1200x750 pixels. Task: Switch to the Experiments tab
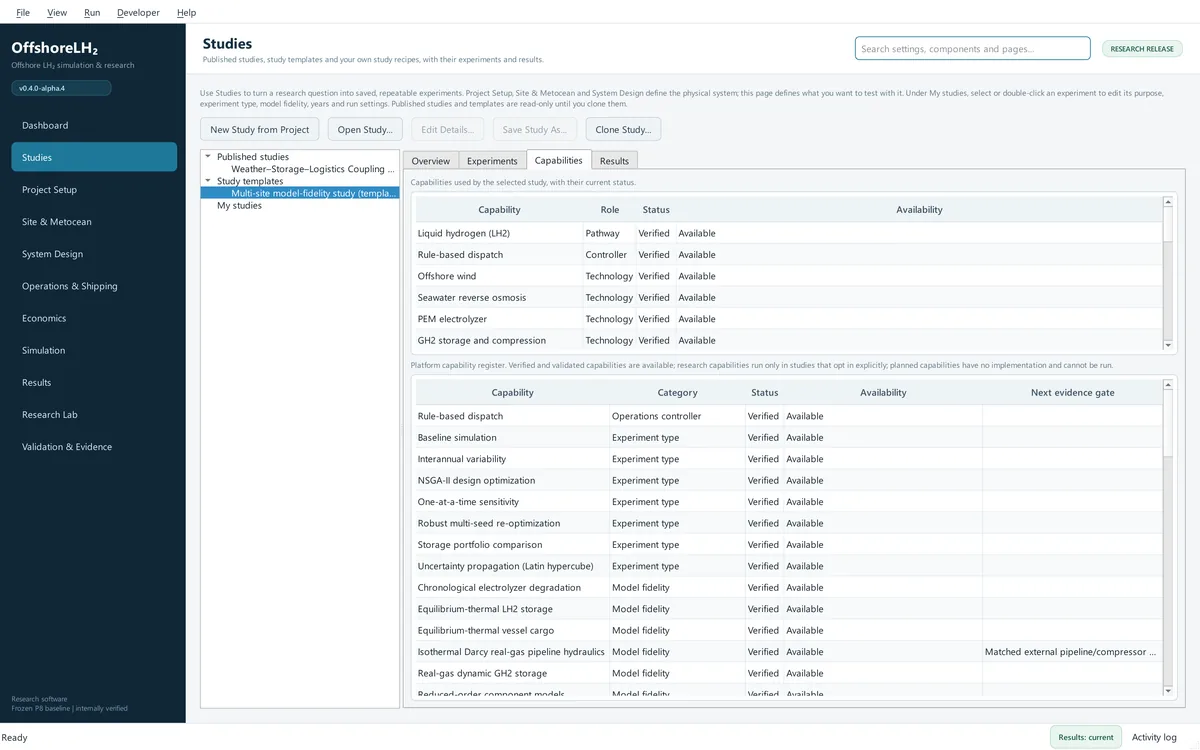(x=492, y=160)
